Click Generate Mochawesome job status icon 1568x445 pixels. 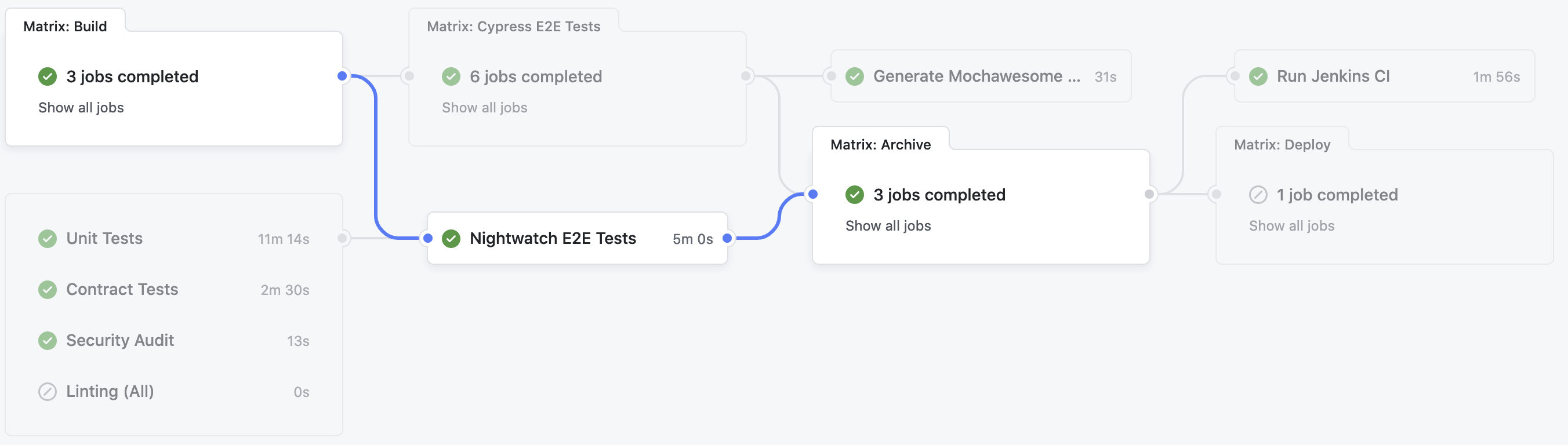(x=855, y=76)
